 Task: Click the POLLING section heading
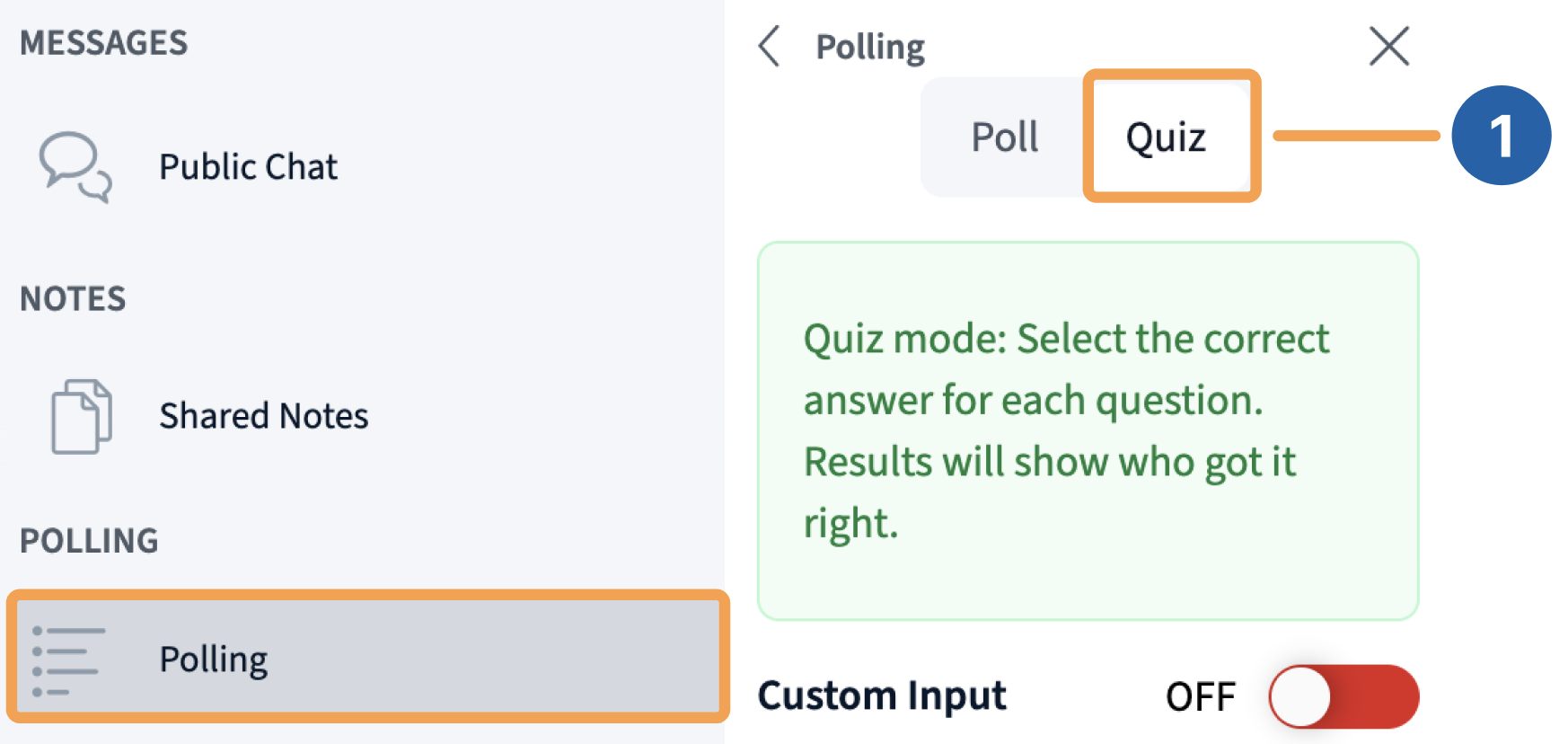(x=89, y=541)
